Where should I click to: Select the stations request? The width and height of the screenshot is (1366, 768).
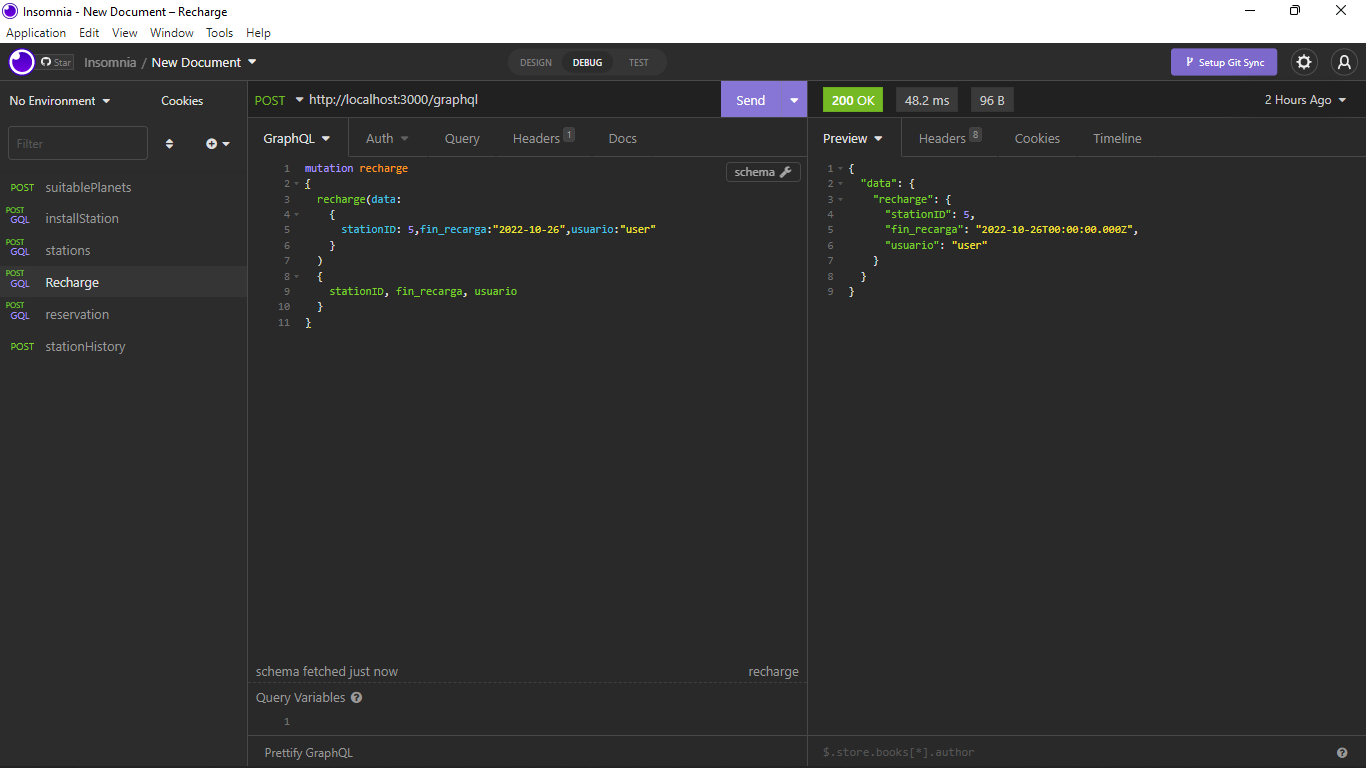click(123, 251)
